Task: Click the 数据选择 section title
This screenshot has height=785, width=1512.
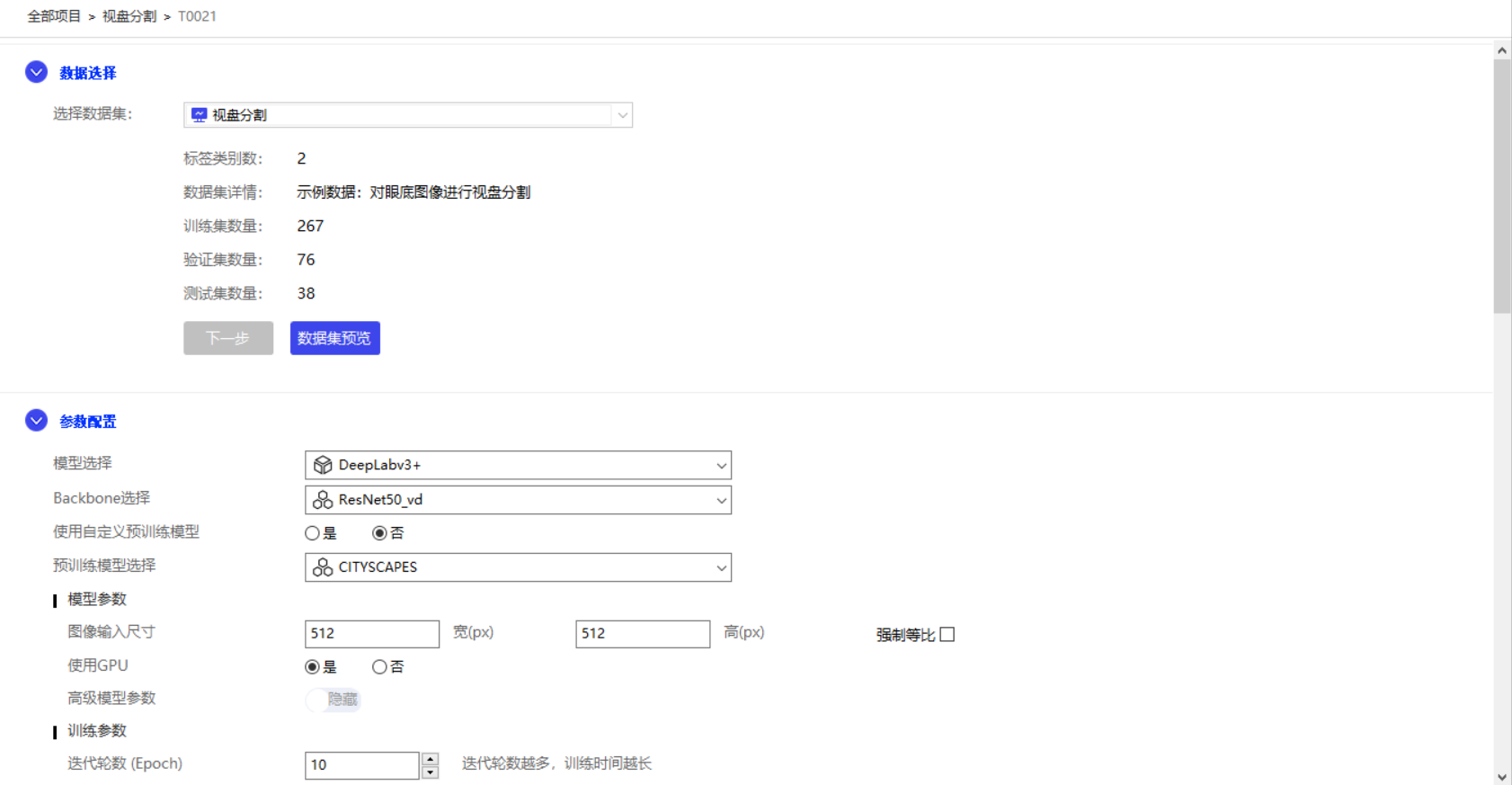Action: click(88, 73)
